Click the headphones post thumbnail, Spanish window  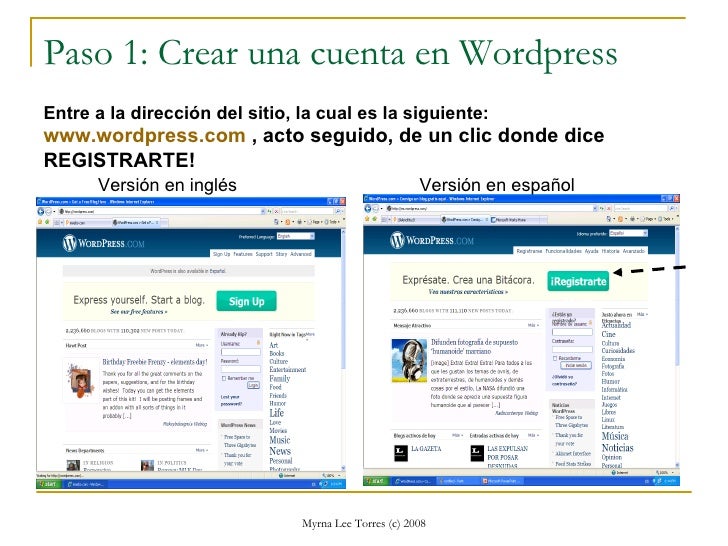[x=409, y=360]
